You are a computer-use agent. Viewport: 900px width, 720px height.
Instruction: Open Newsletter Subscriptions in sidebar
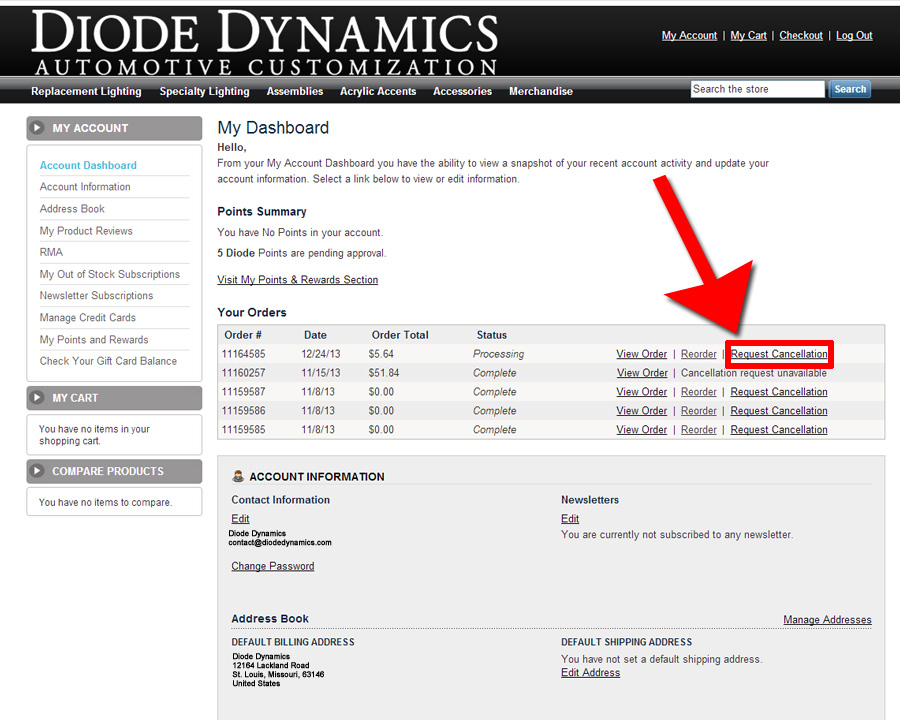[x=96, y=296]
